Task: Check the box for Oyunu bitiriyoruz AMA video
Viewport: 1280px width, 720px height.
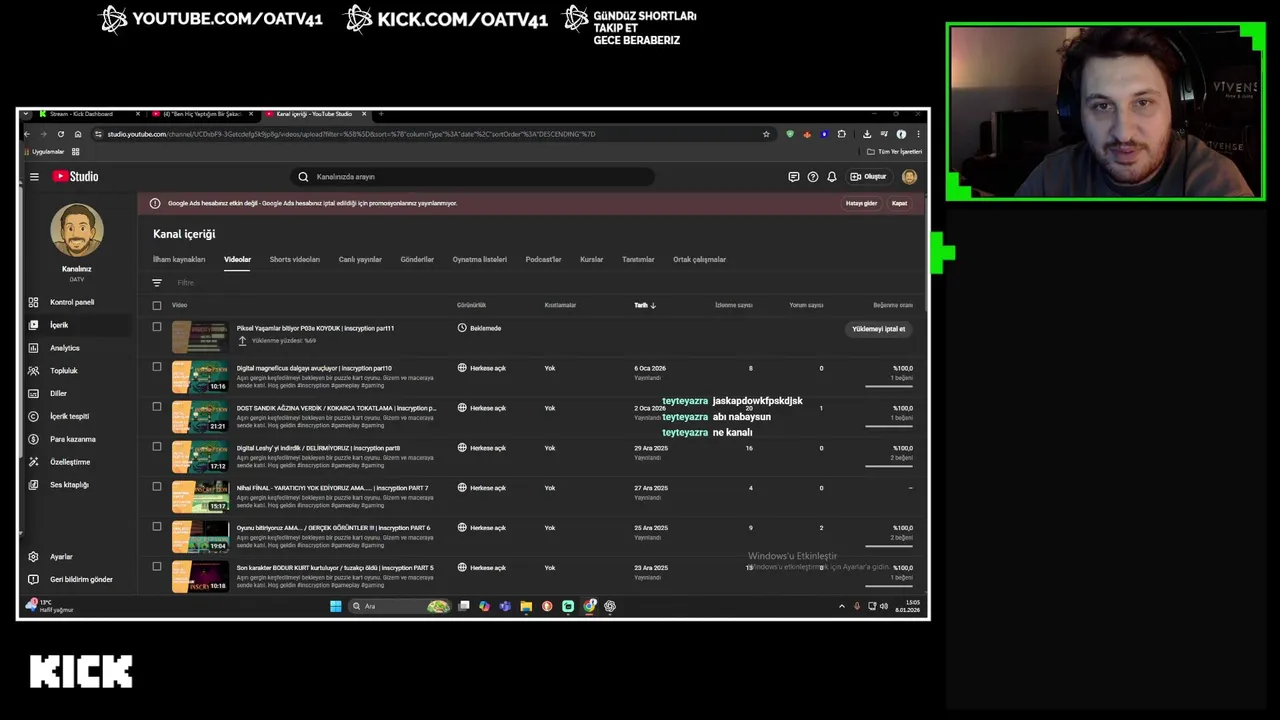Action: tap(157, 527)
